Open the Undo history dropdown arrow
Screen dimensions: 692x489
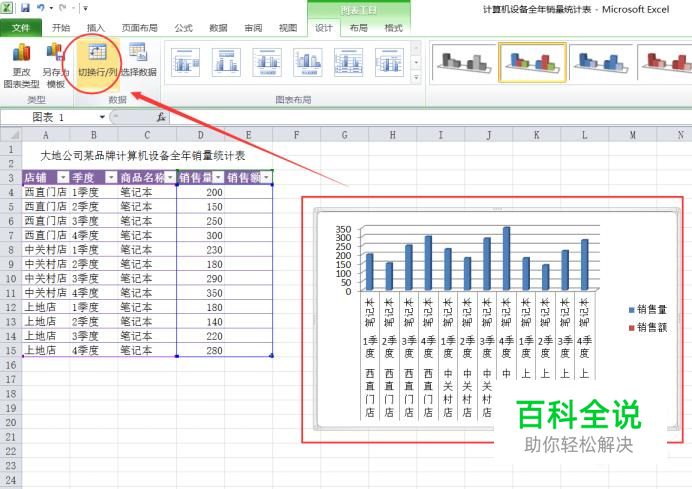52,8
